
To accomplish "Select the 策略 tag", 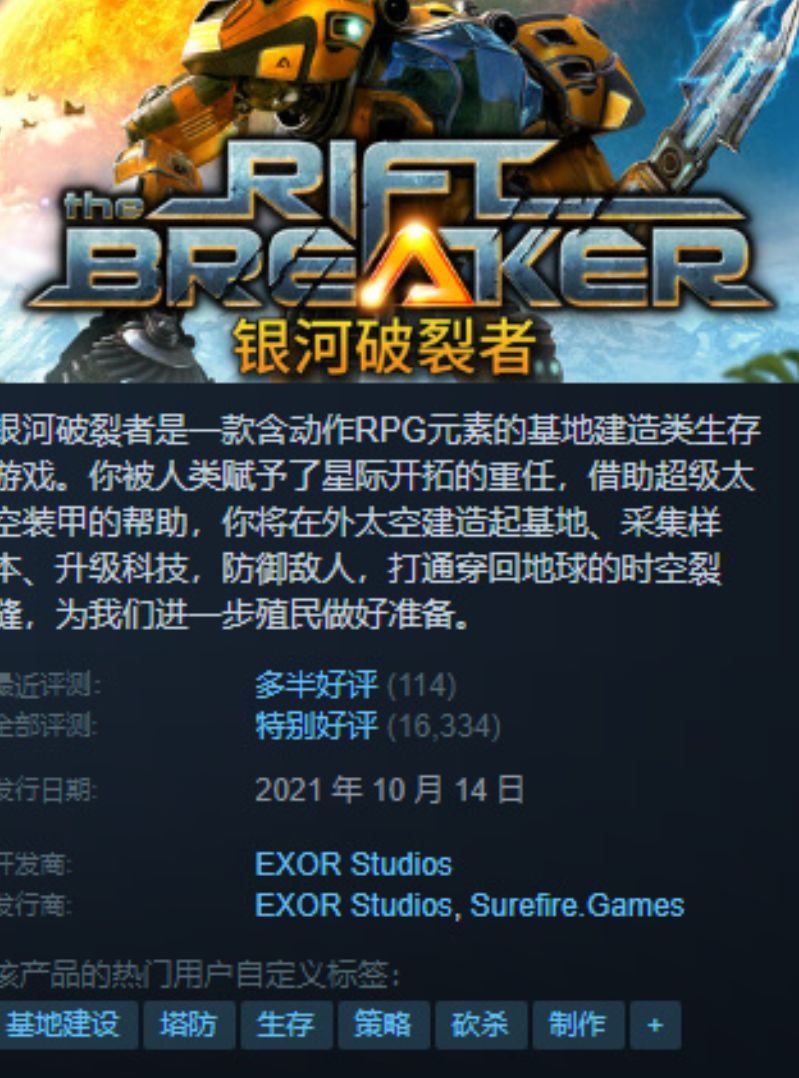I will [x=384, y=1024].
